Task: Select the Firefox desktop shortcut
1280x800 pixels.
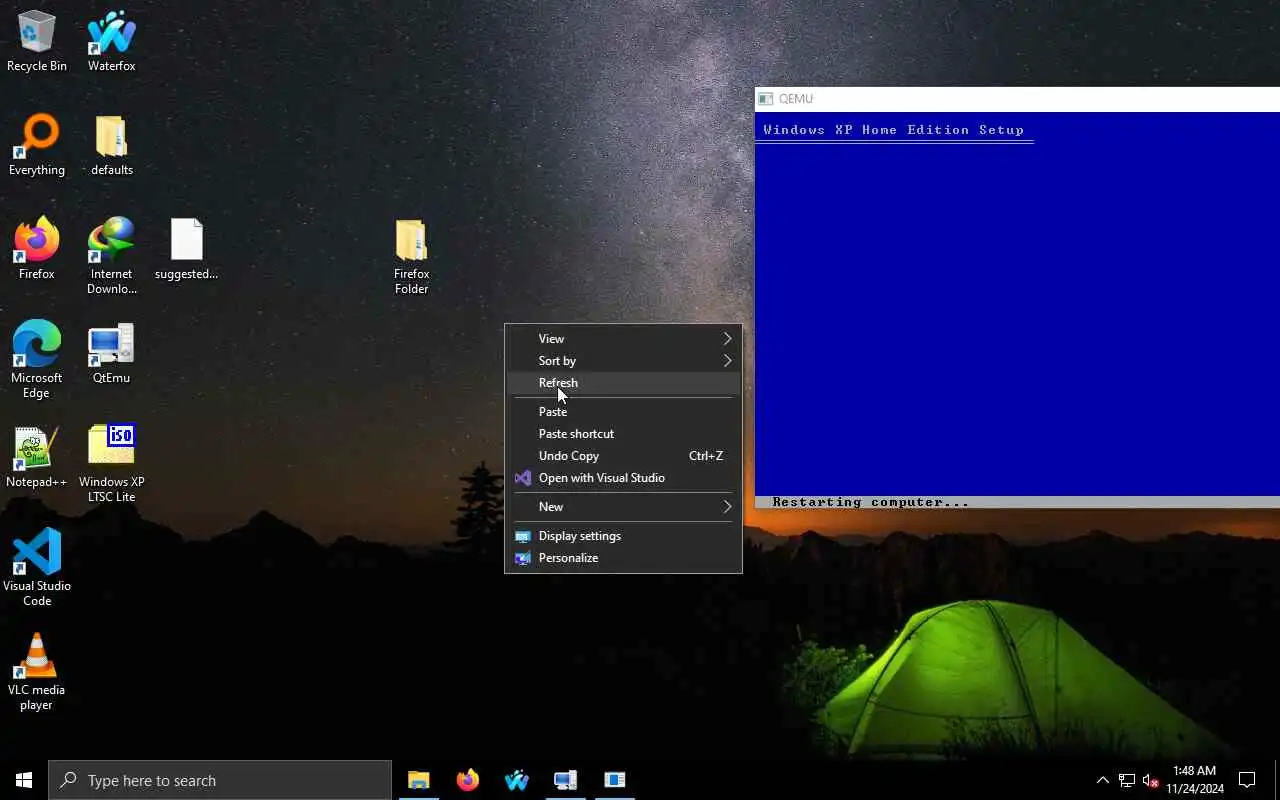Action: [x=37, y=250]
